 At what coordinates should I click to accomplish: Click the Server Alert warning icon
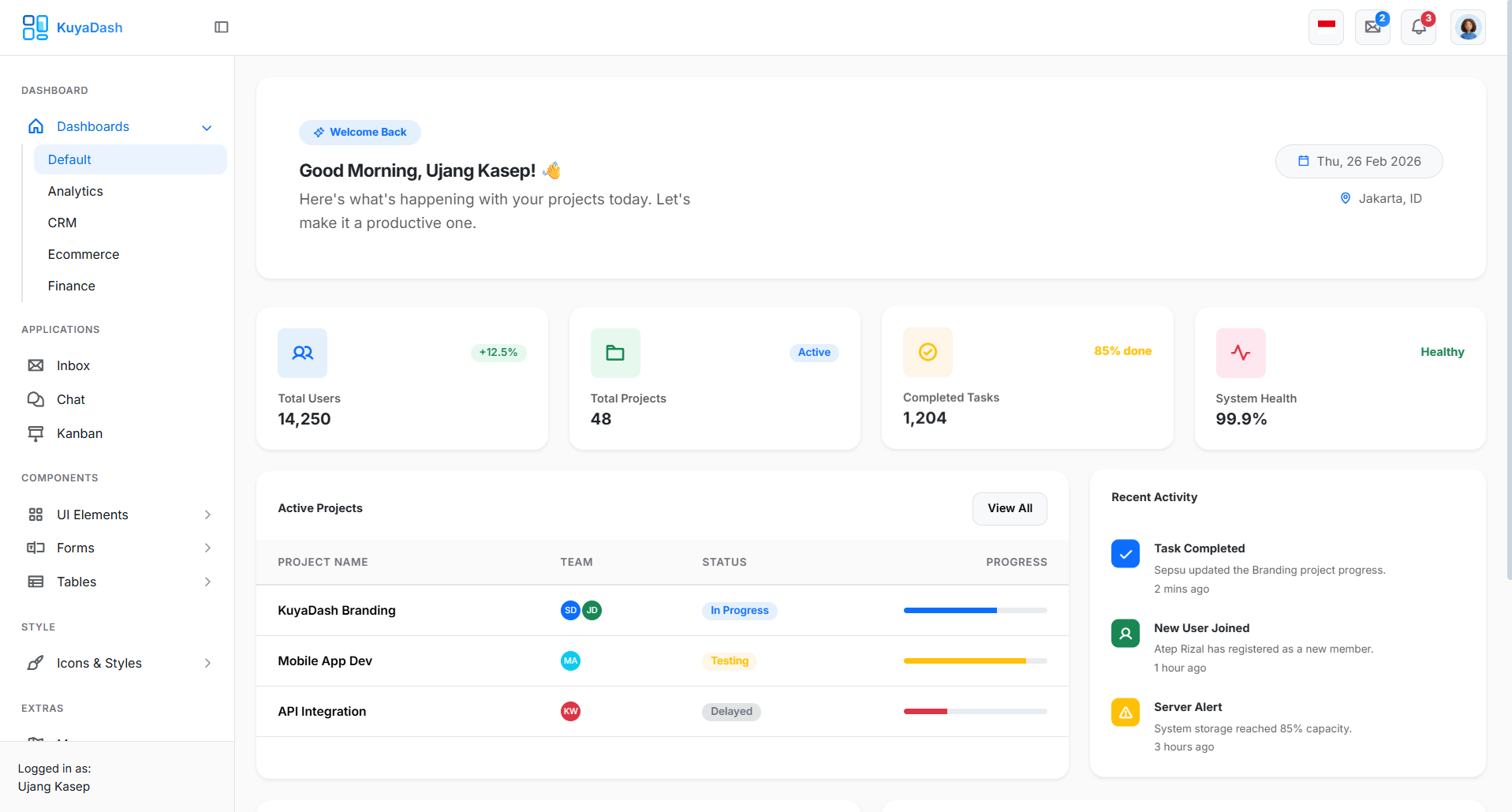click(1126, 712)
